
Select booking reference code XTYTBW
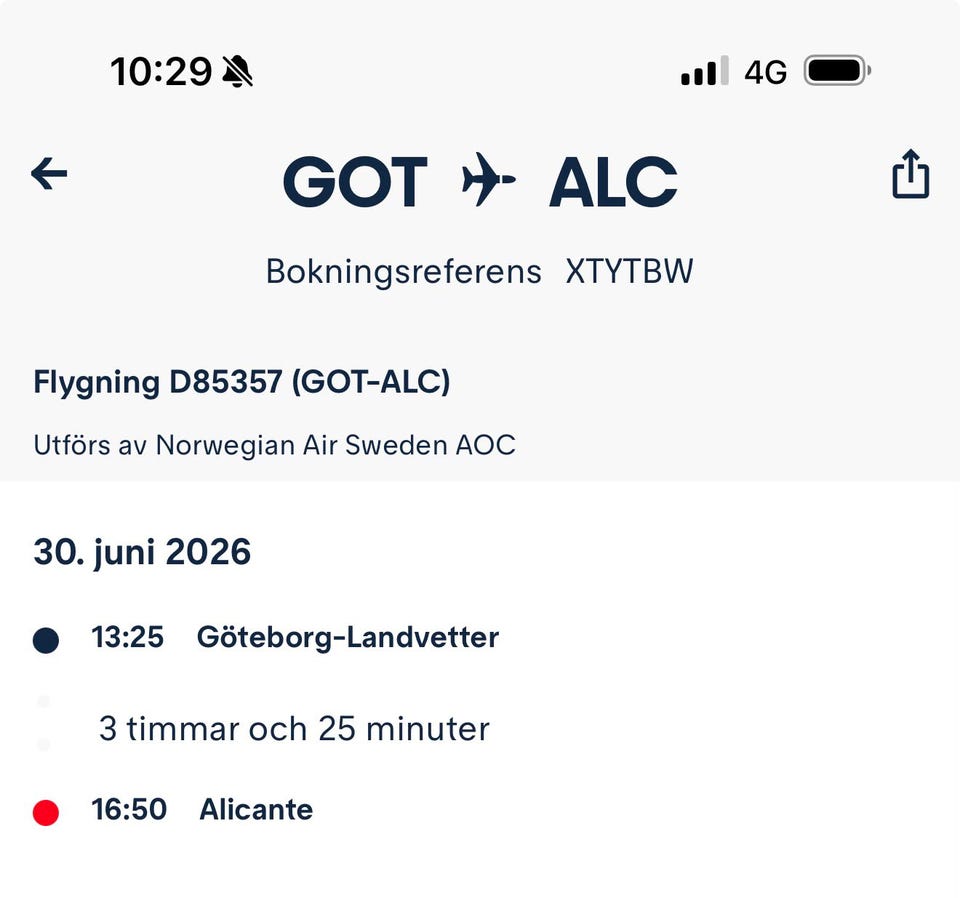629,271
